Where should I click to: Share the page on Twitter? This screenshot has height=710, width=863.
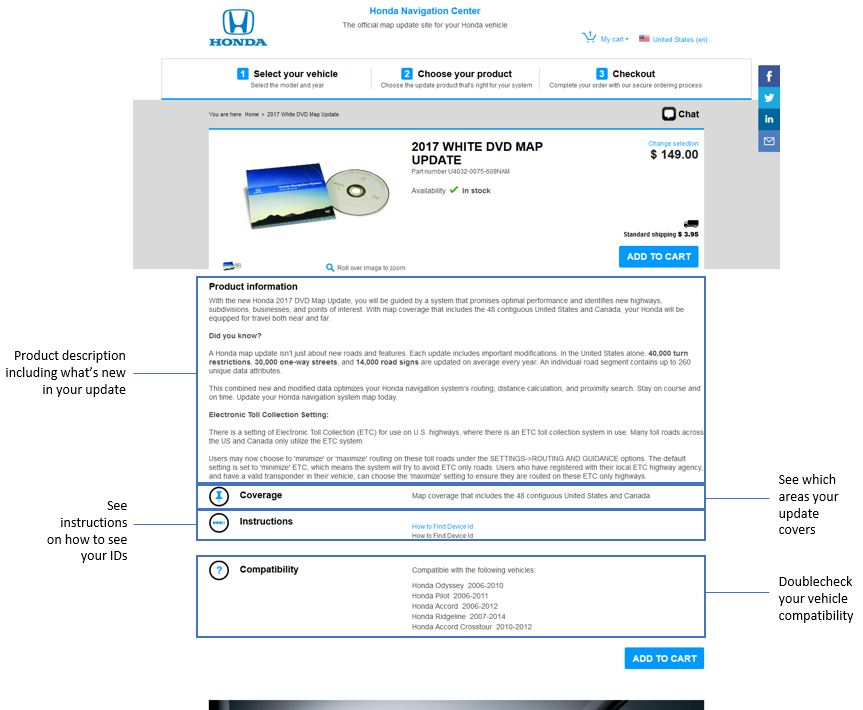pos(769,98)
